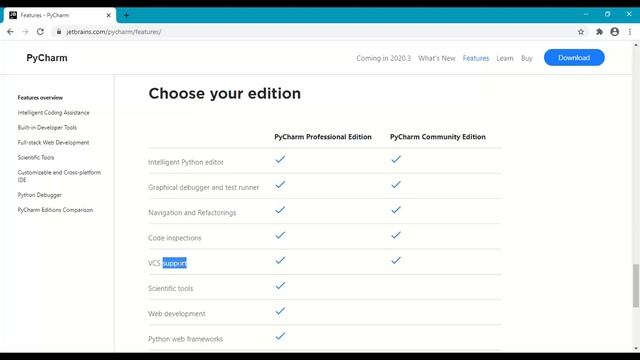The height and width of the screenshot is (360, 640).
Task: Click the page vertical scrollbar thumb
Action: [636, 285]
